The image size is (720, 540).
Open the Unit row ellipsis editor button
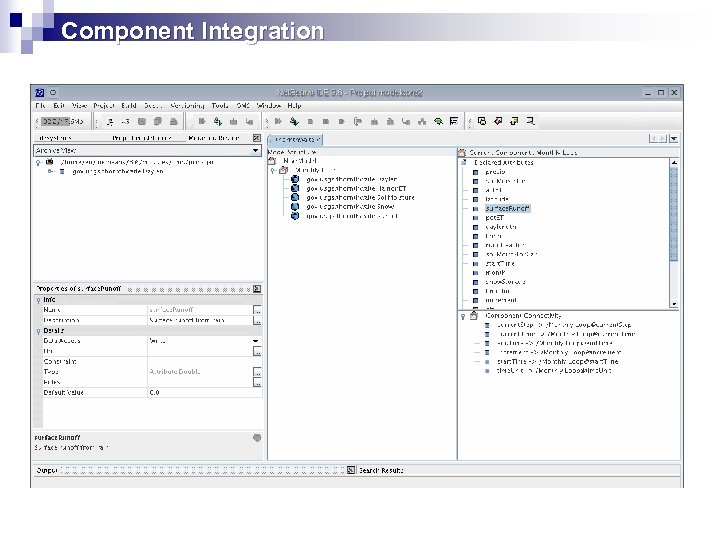click(x=258, y=352)
